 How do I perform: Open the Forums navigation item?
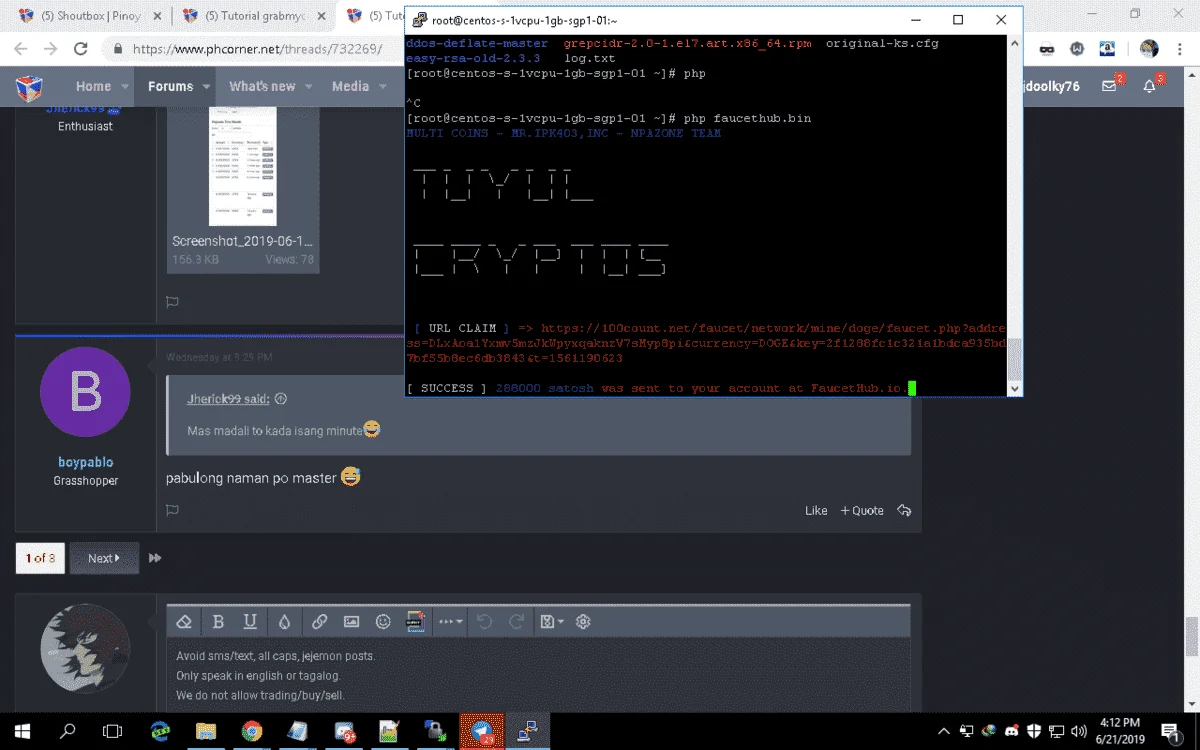[170, 87]
